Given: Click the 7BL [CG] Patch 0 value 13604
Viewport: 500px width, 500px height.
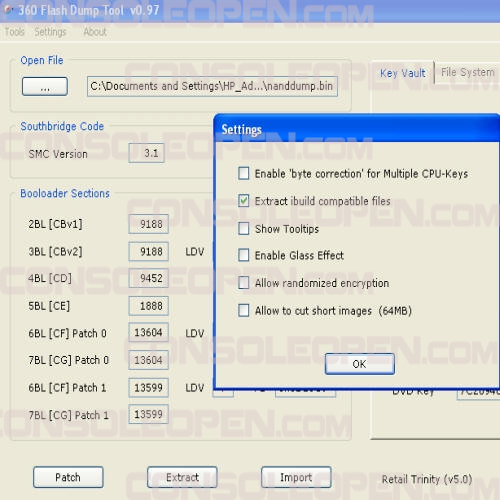Looking at the screenshot, I should click(x=149, y=360).
